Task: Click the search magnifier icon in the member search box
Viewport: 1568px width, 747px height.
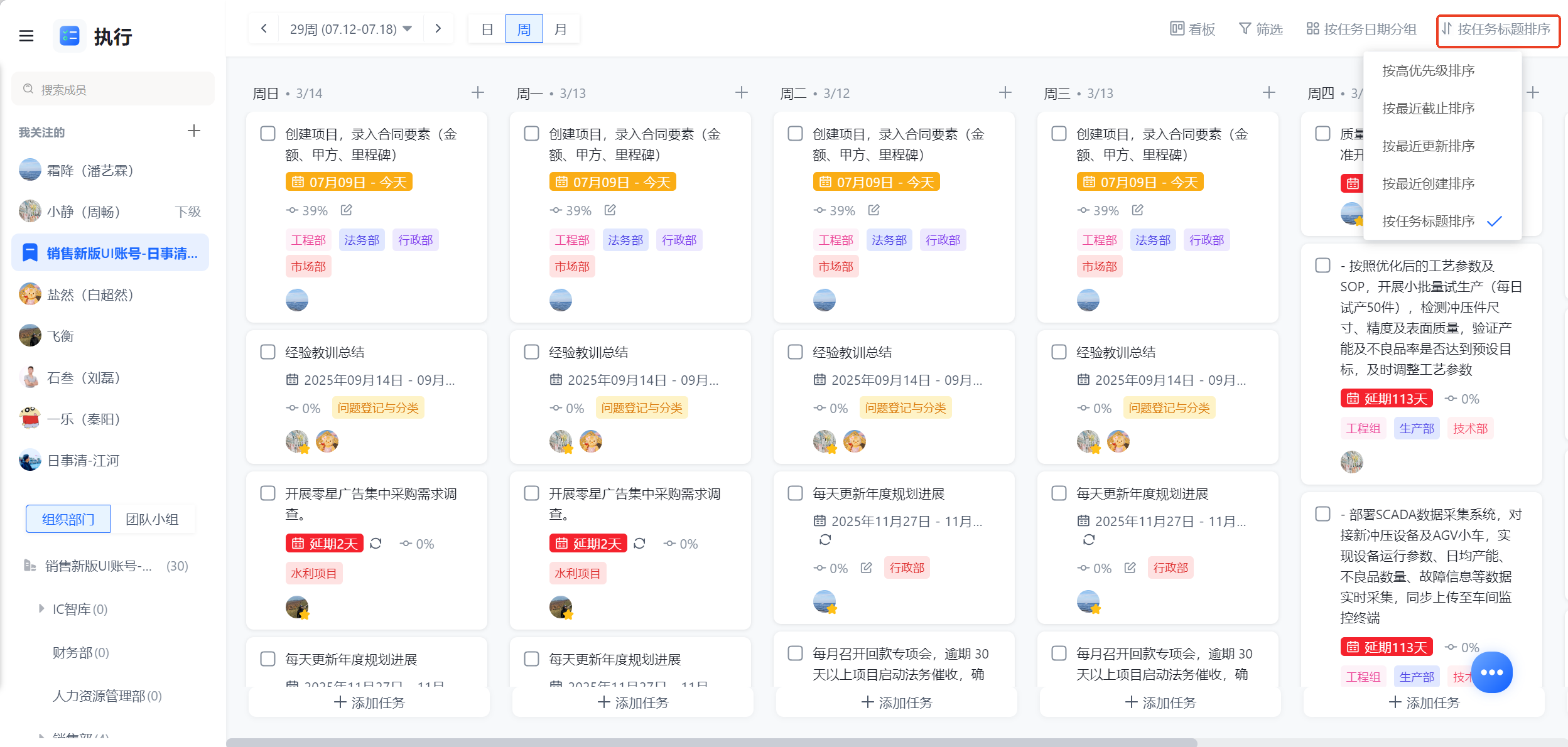Action: coord(28,89)
